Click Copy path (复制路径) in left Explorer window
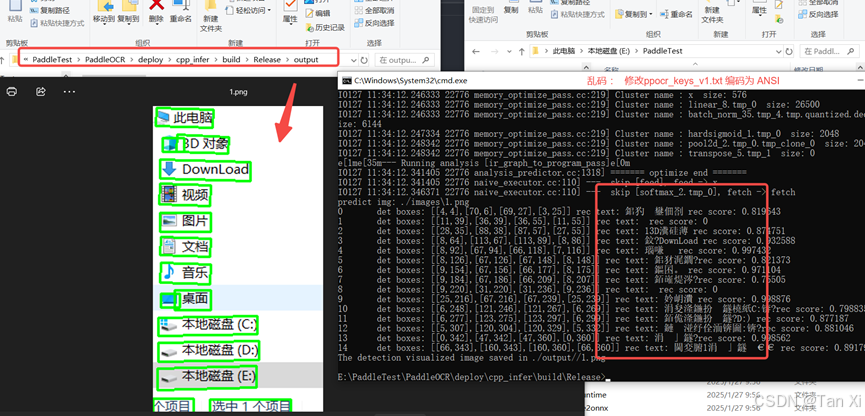The width and height of the screenshot is (865, 416). point(50,10)
